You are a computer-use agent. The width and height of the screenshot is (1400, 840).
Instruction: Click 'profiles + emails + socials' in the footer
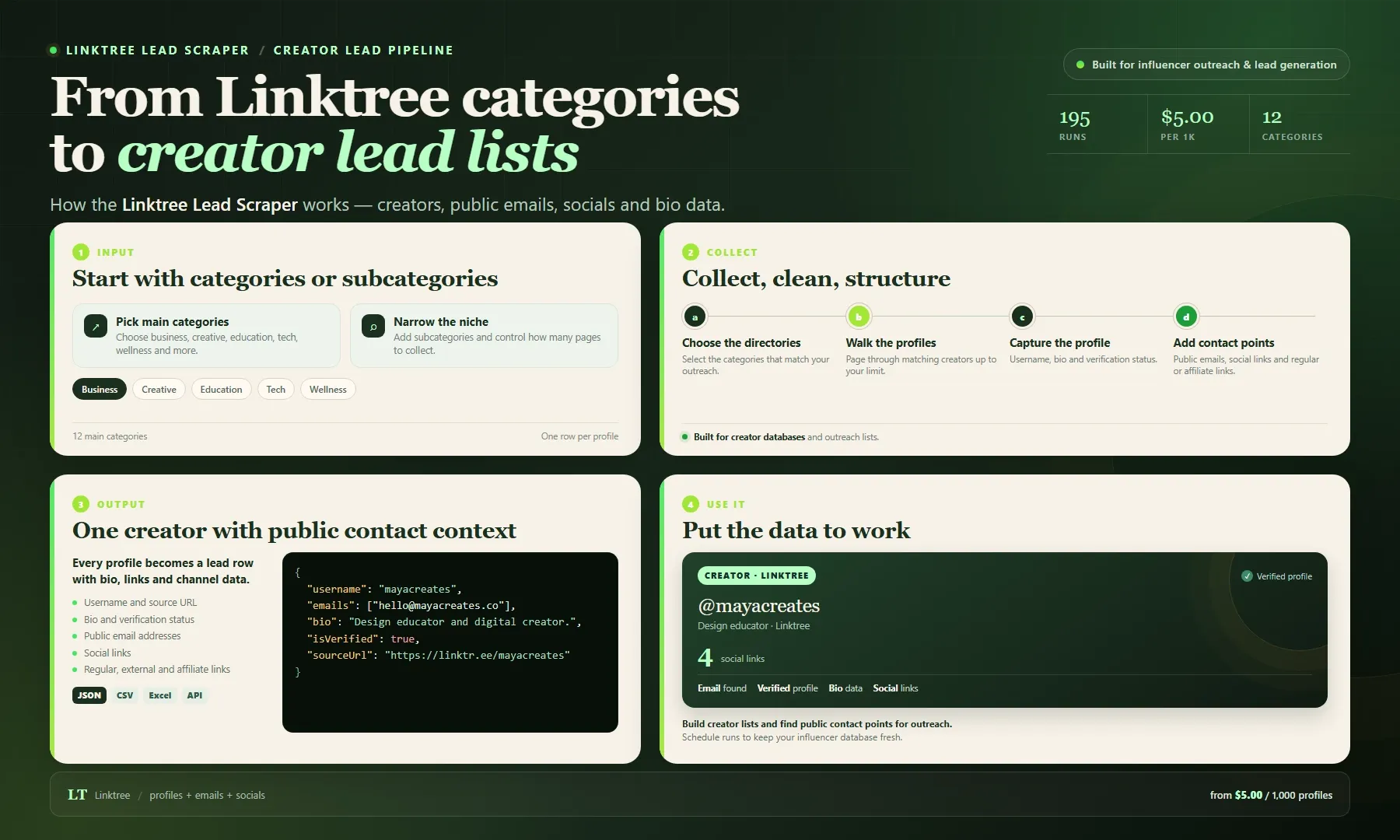tap(207, 795)
